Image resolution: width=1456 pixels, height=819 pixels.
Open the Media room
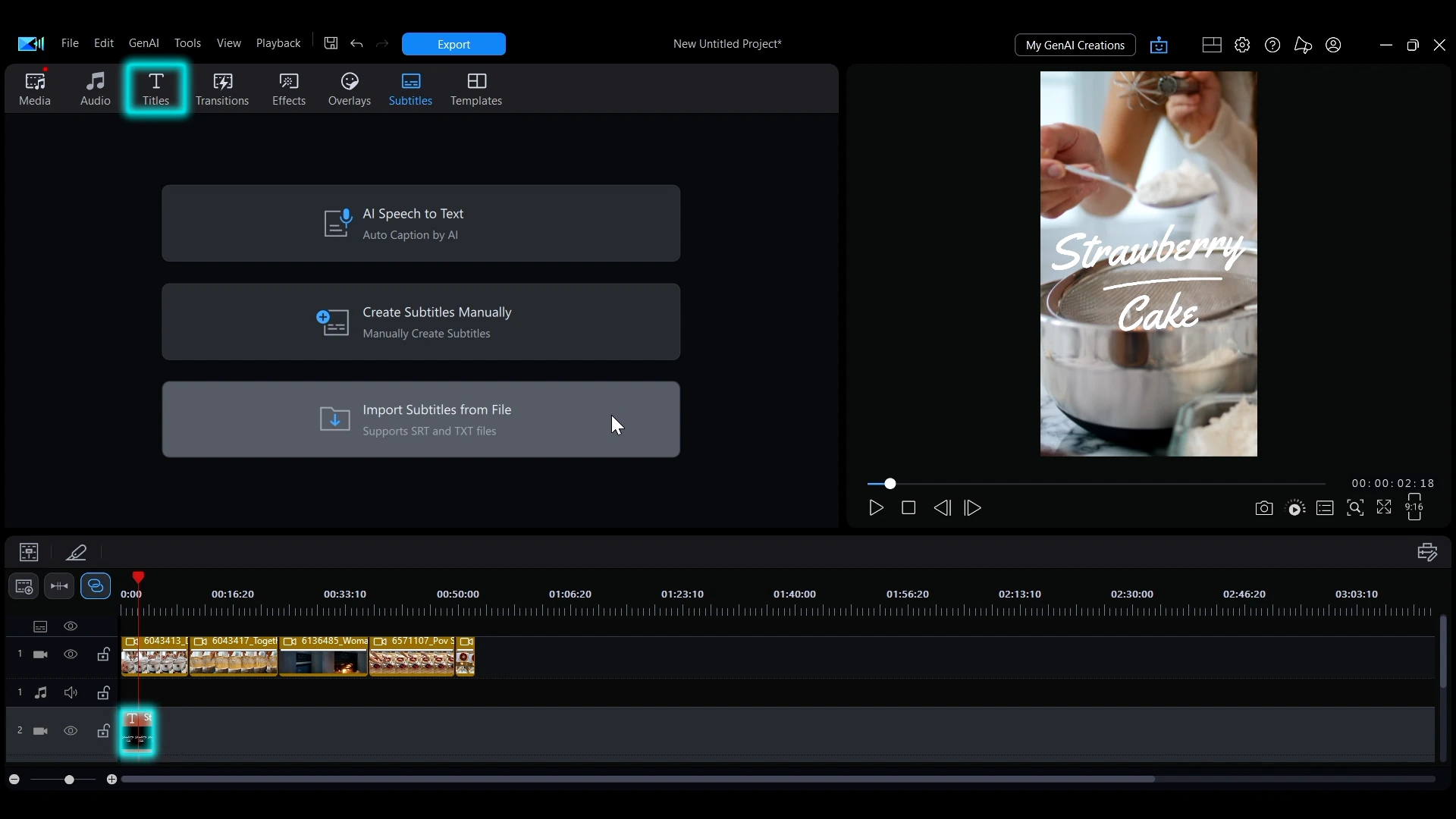coord(35,89)
